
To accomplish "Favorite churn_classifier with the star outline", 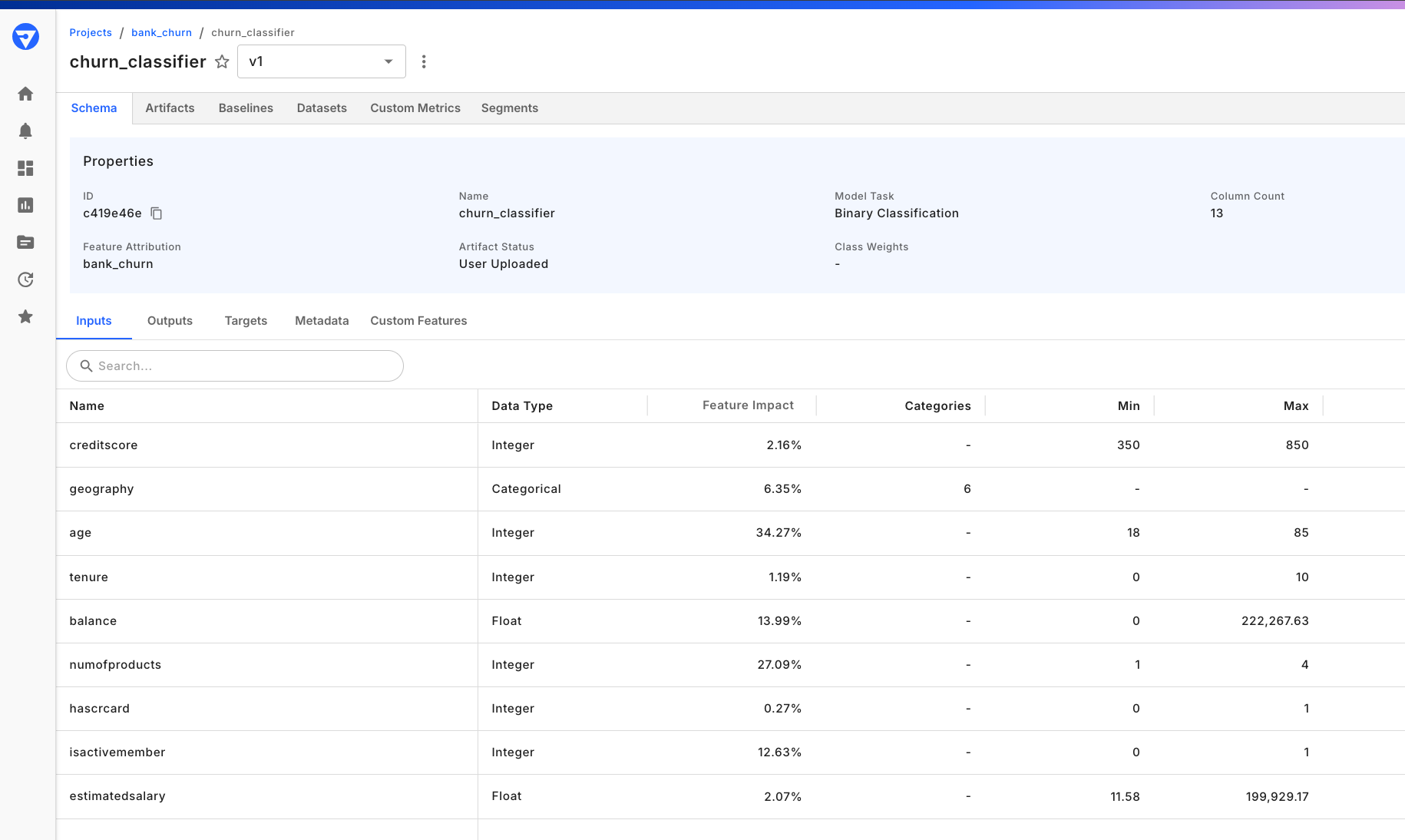I will 222,61.
